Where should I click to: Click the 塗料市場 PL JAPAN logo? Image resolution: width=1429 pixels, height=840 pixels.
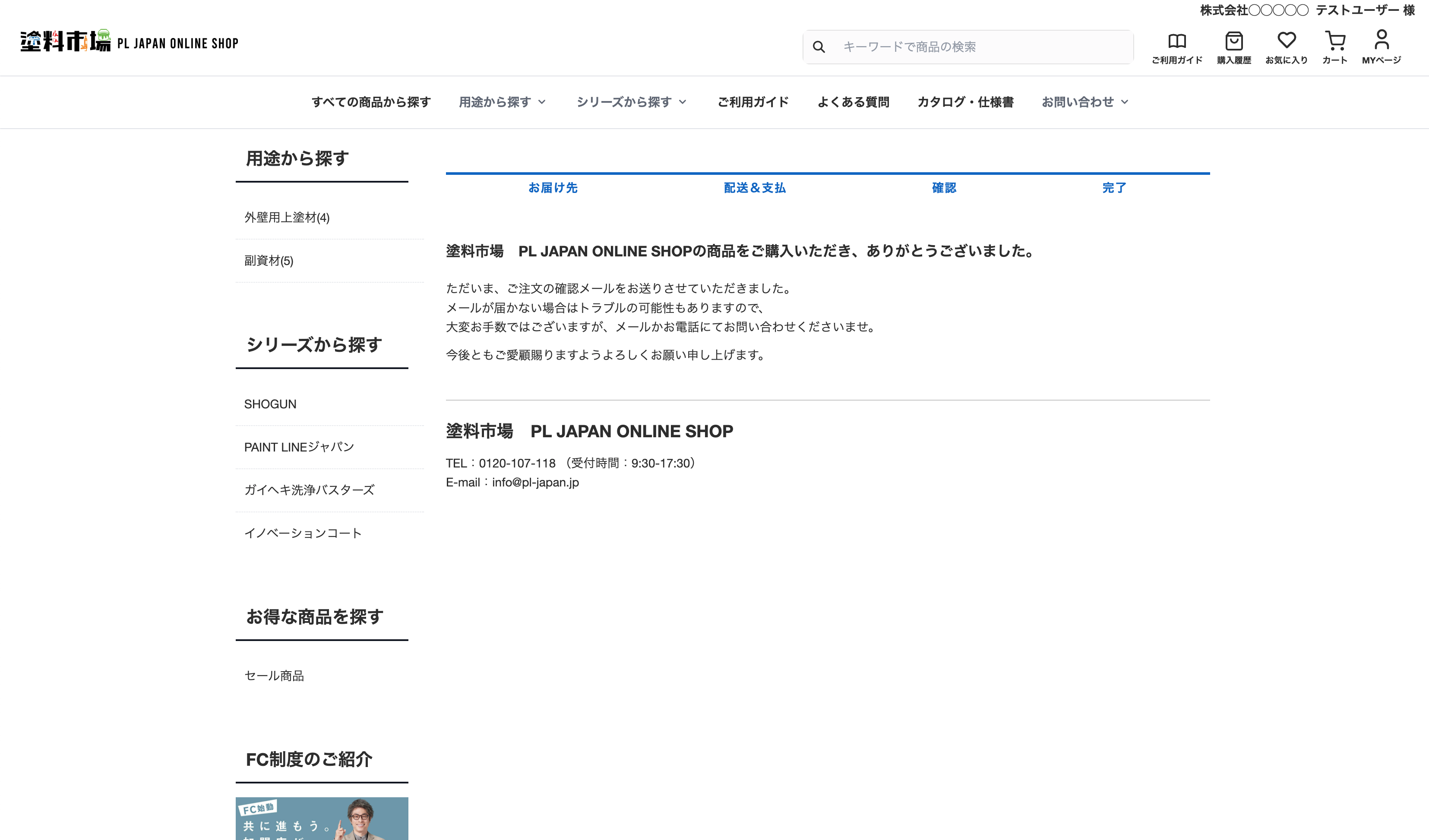pos(129,42)
